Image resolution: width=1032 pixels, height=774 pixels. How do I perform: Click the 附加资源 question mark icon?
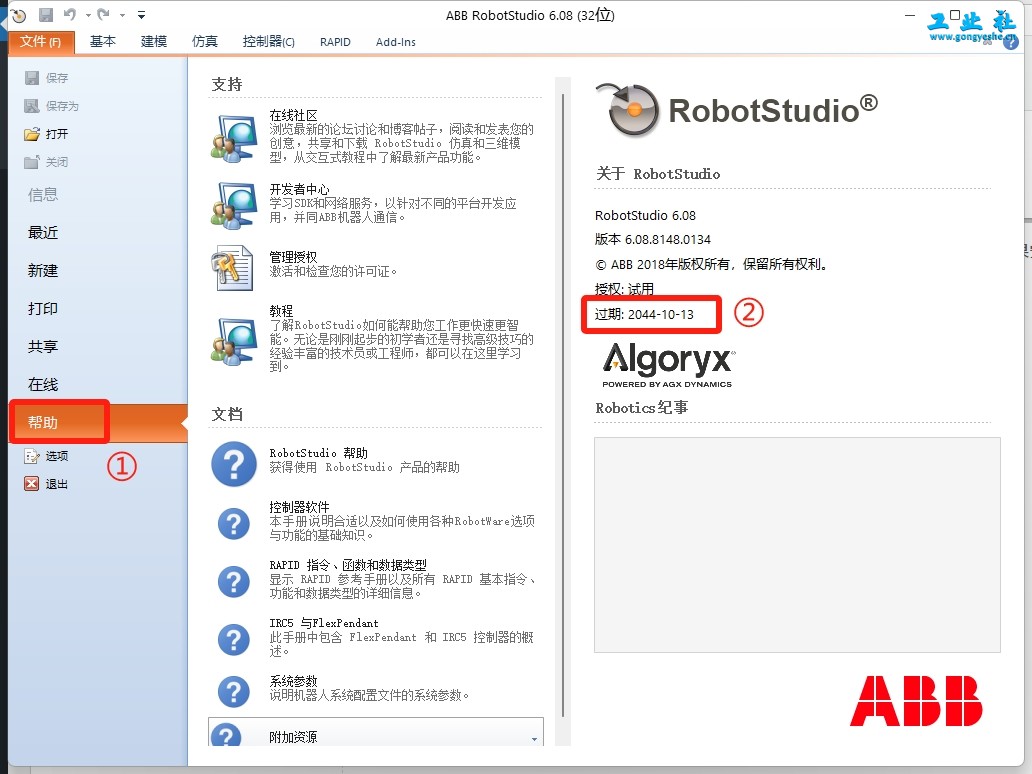(226, 735)
